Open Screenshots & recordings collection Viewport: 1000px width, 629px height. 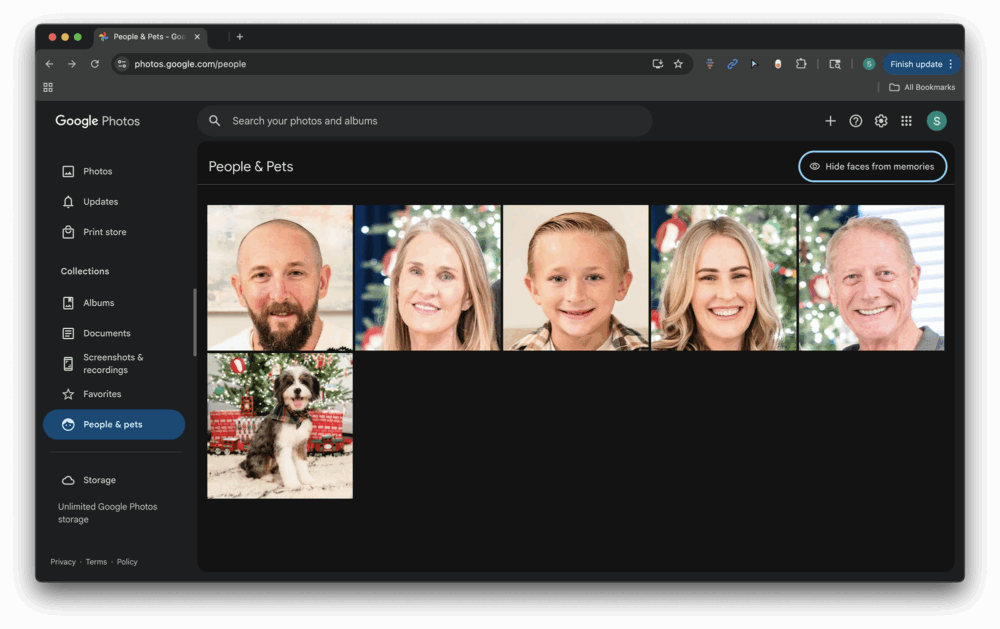112,364
